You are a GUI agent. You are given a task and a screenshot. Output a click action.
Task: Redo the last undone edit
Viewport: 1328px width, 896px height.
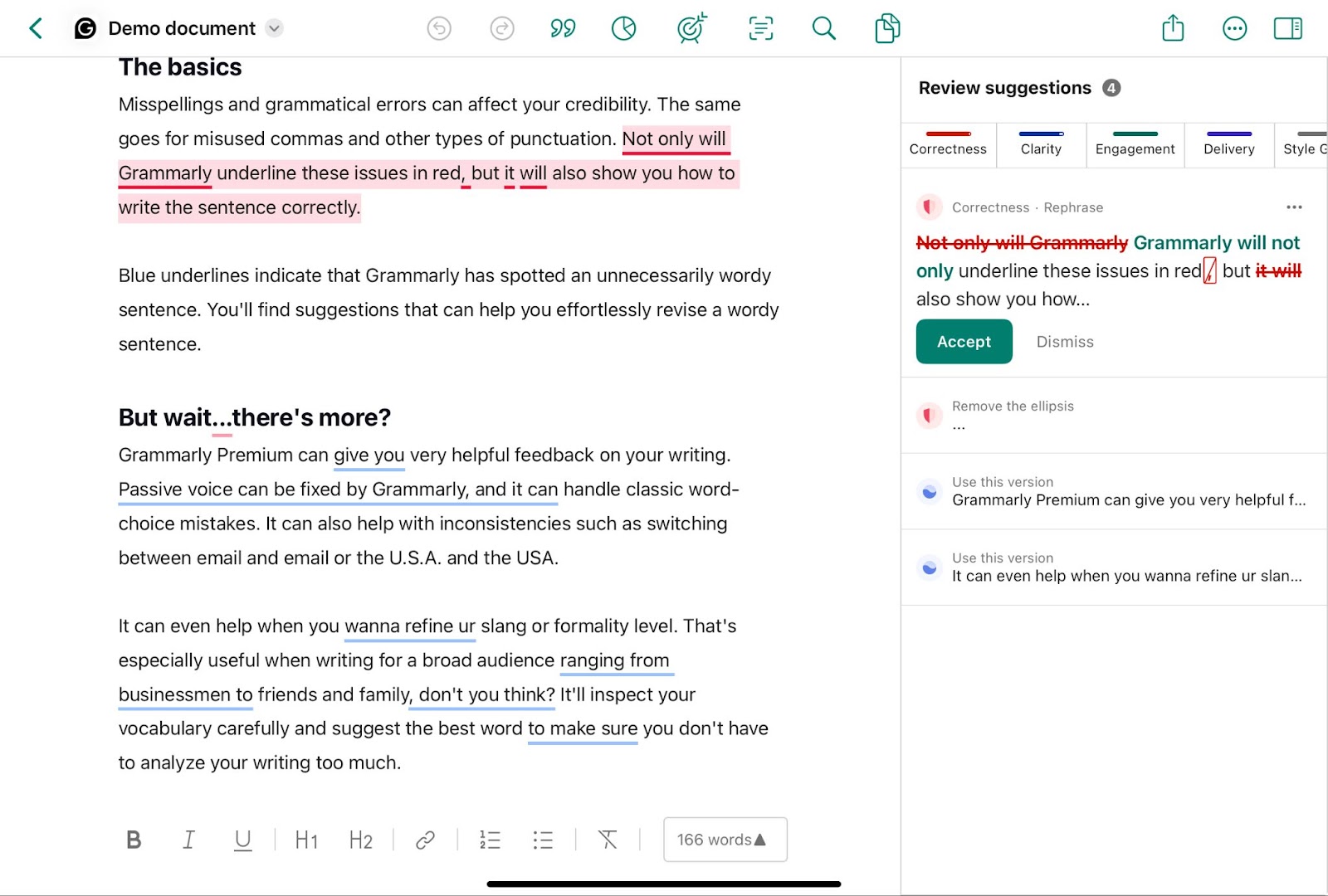click(502, 28)
